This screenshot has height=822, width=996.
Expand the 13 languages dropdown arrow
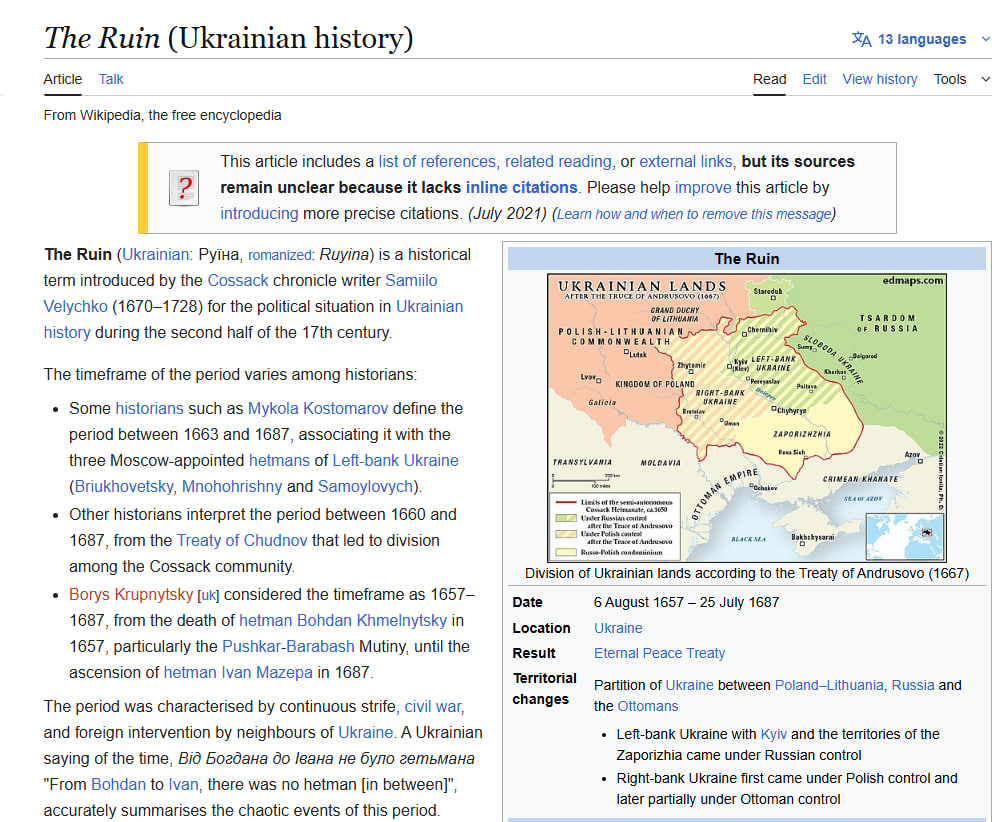[986, 39]
